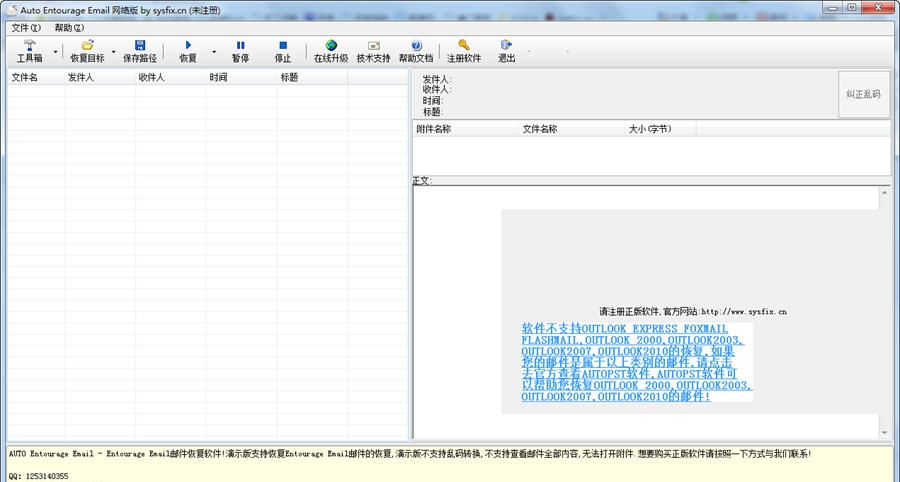The image size is (900, 482).
Task: Click the 附件名称 attachment column header
Action: pos(465,129)
